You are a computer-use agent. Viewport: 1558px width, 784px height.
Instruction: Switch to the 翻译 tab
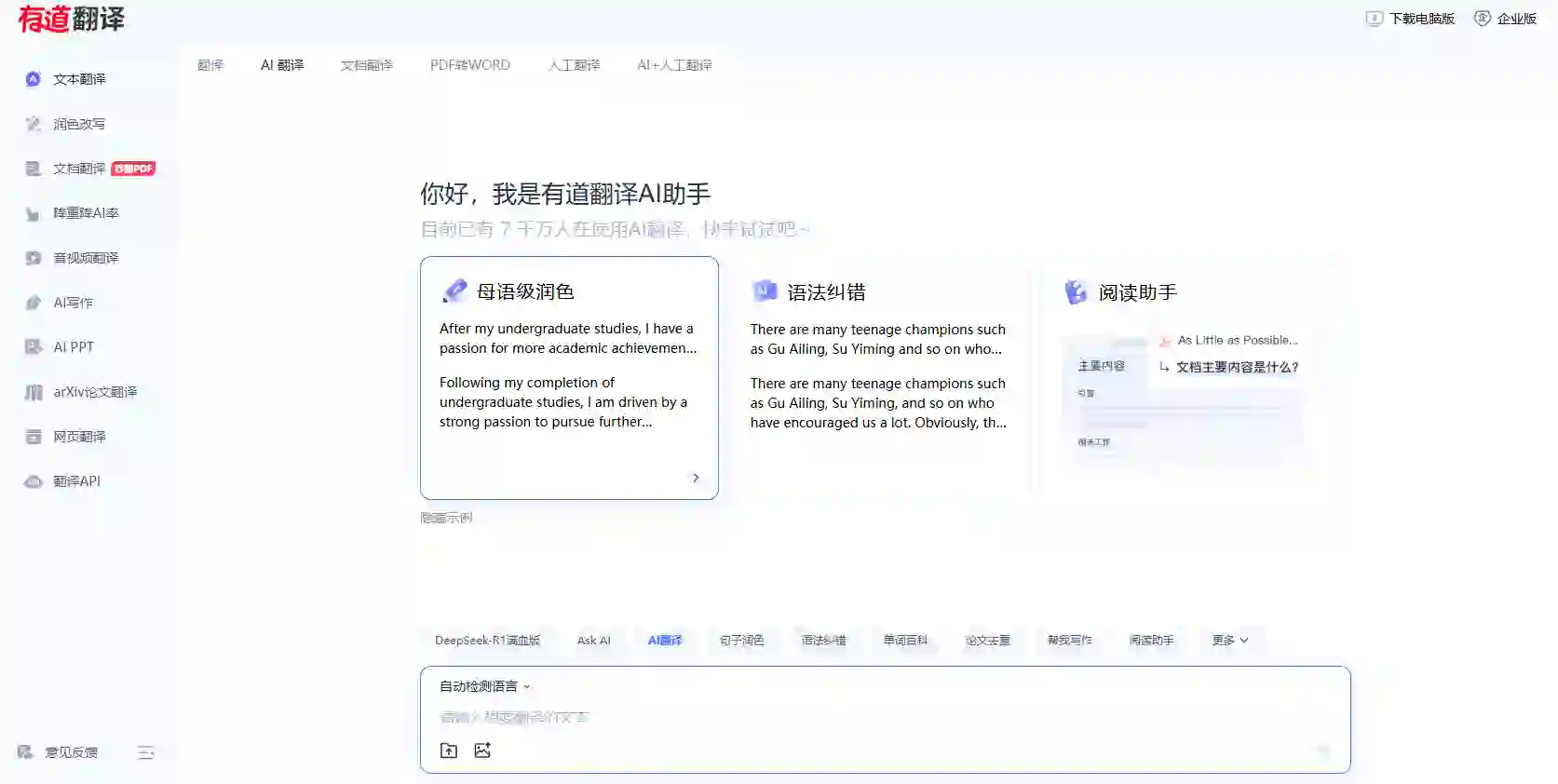coord(210,65)
